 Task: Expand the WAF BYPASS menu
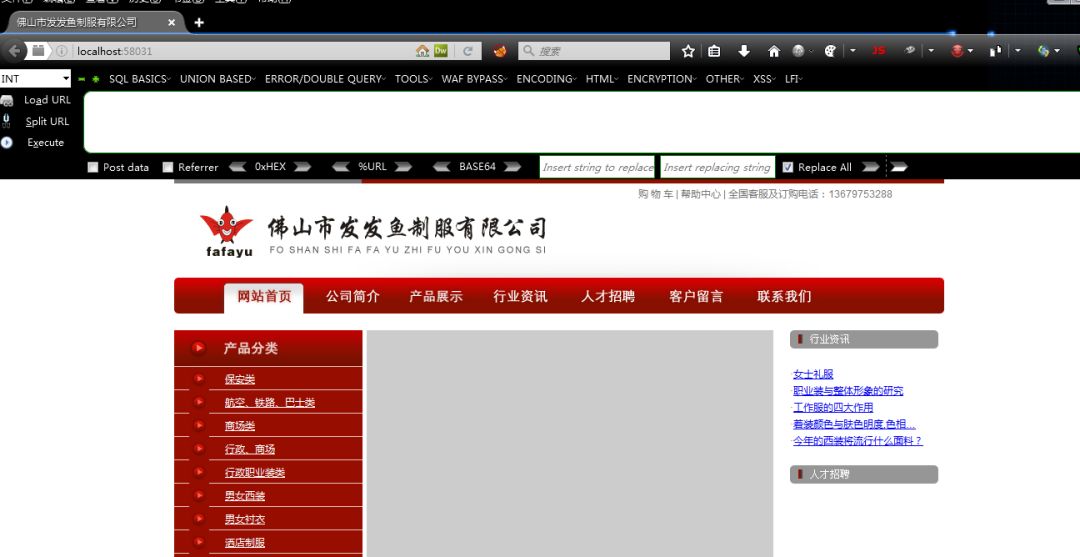point(474,79)
